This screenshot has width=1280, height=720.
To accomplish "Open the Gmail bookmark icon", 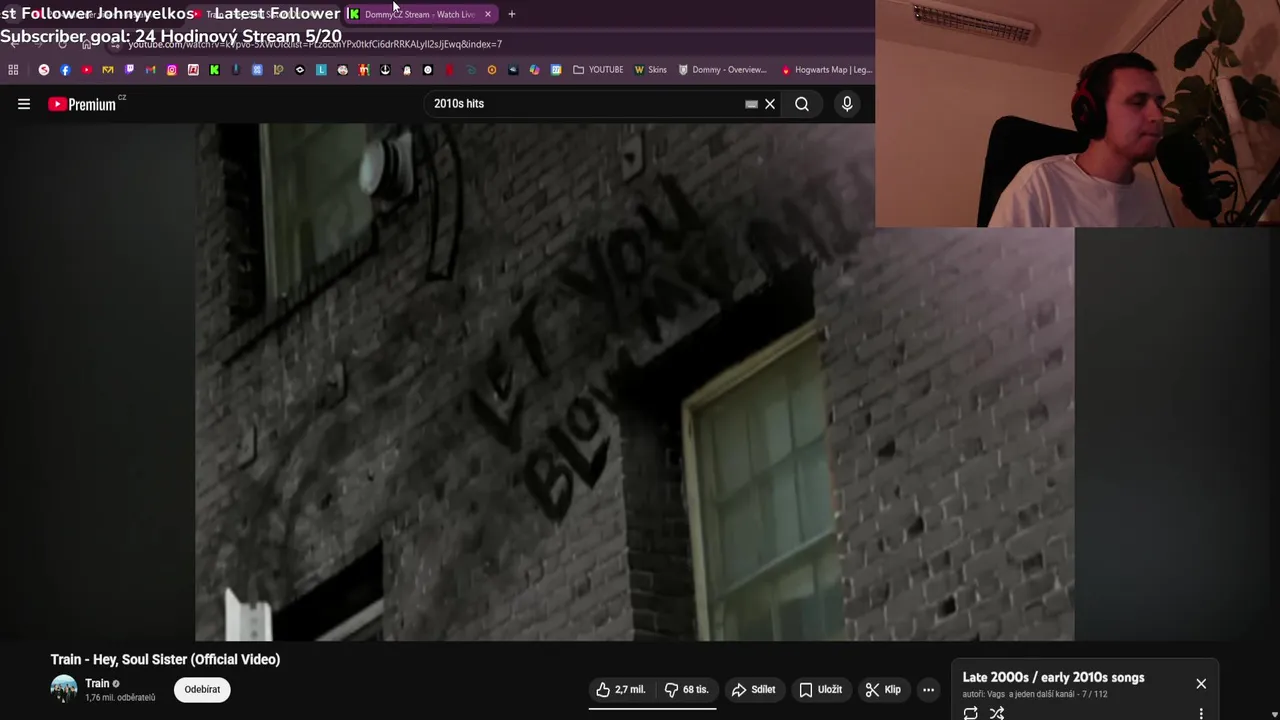I will [x=150, y=70].
